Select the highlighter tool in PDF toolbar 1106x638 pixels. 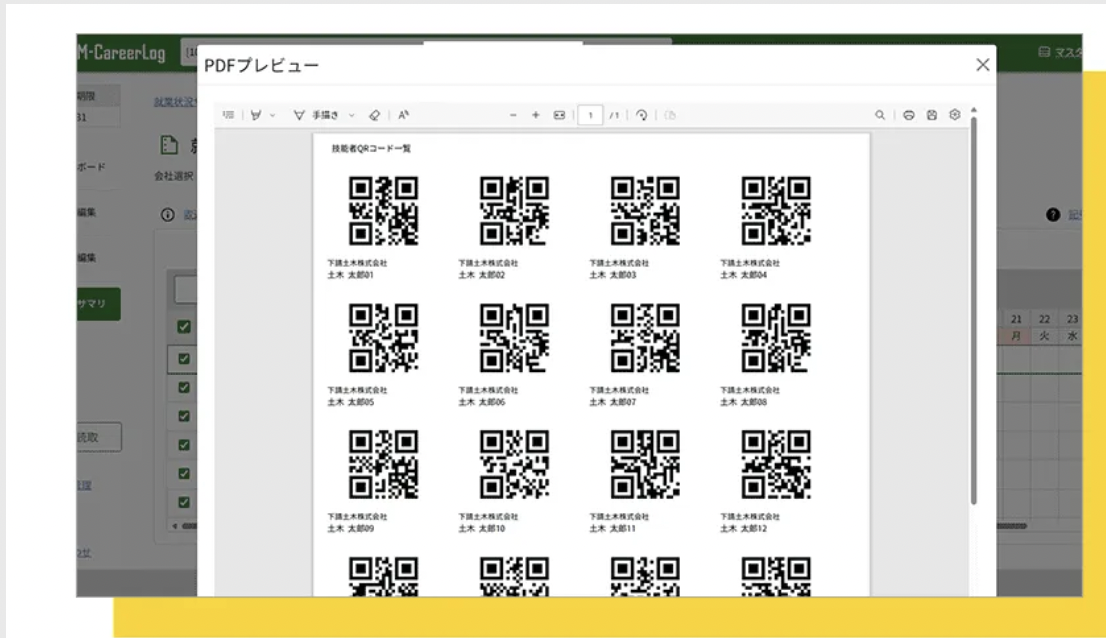point(256,115)
